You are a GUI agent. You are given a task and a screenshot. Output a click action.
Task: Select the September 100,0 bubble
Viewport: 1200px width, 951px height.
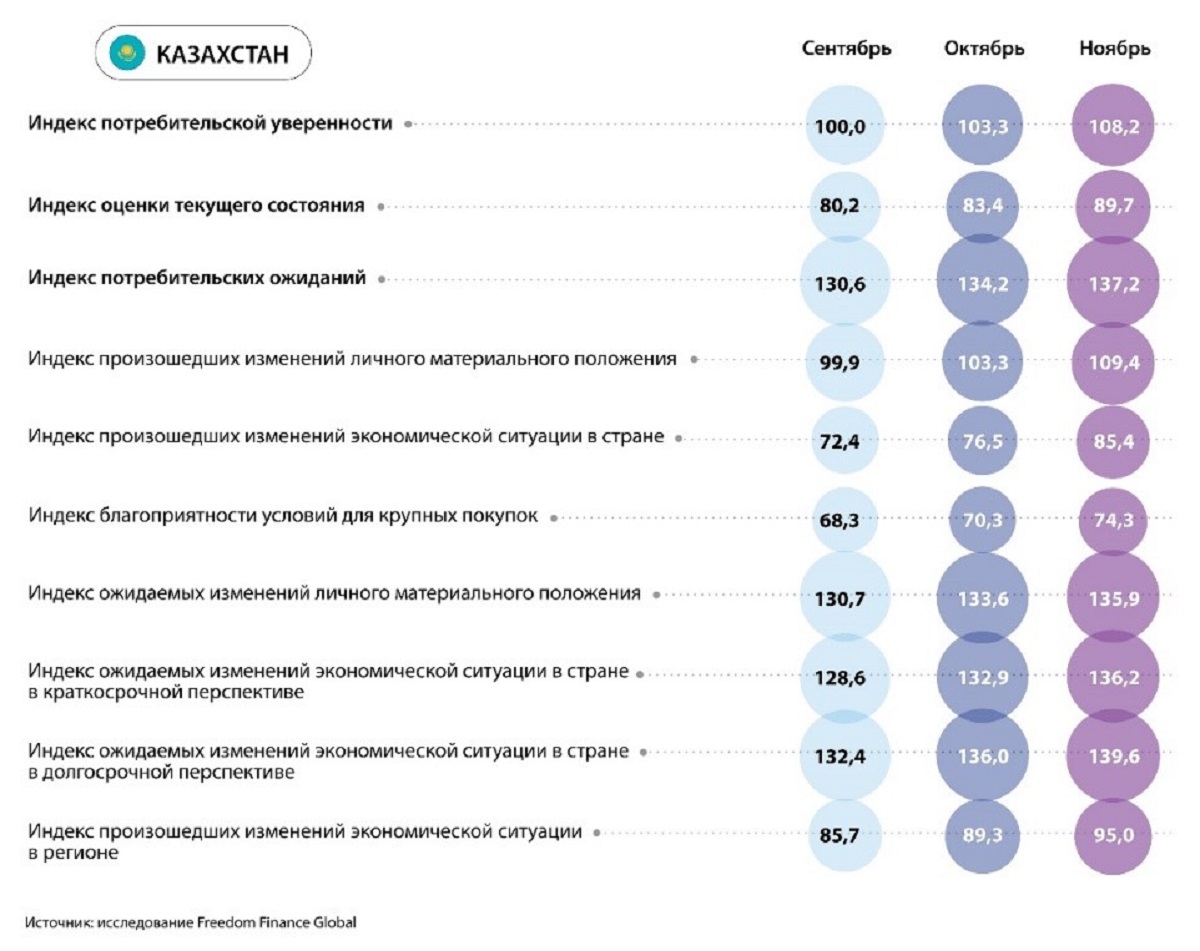pyautogui.click(x=845, y=125)
